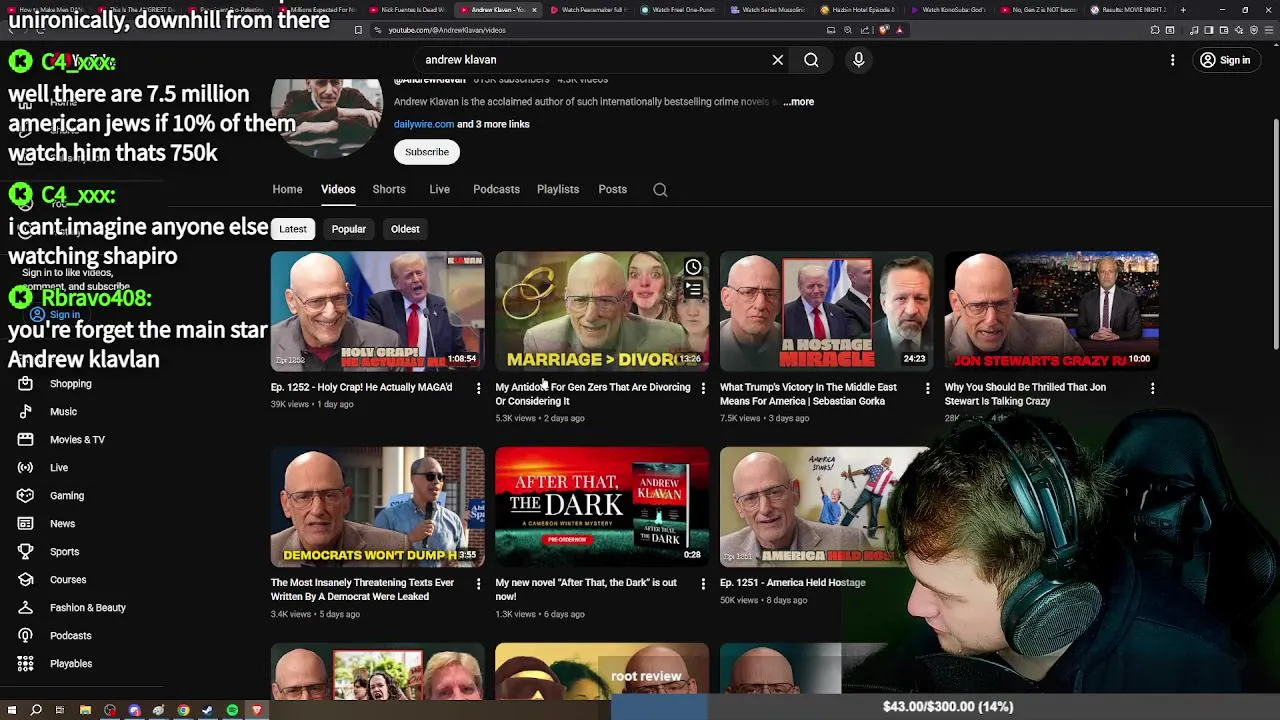Add Marriage video to queue icon
The height and width of the screenshot is (720, 1280).
pyautogui.click(x=693, y=290)
